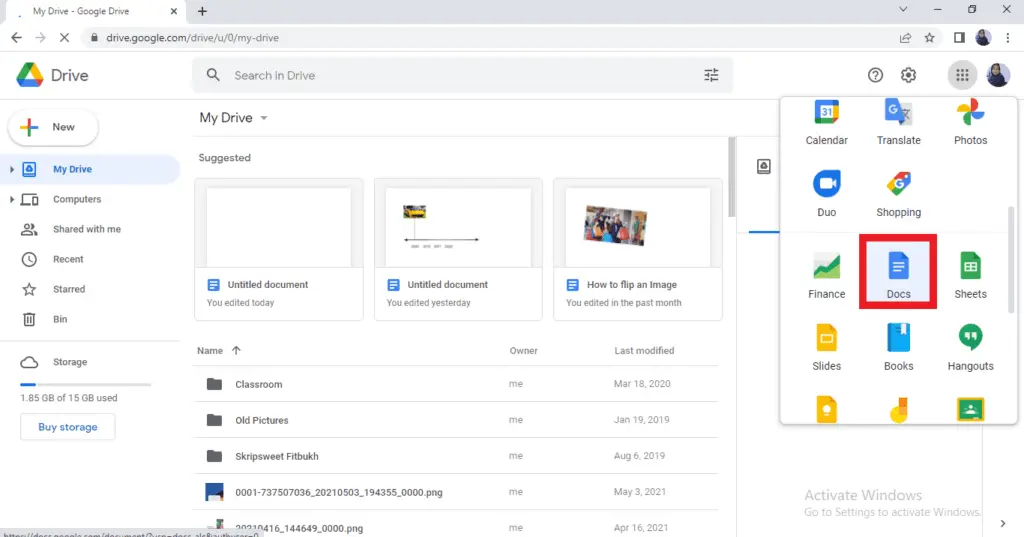Go back to previous page
The width and height of the screenshot is (1024, 537).
click(x=16, y=38)
